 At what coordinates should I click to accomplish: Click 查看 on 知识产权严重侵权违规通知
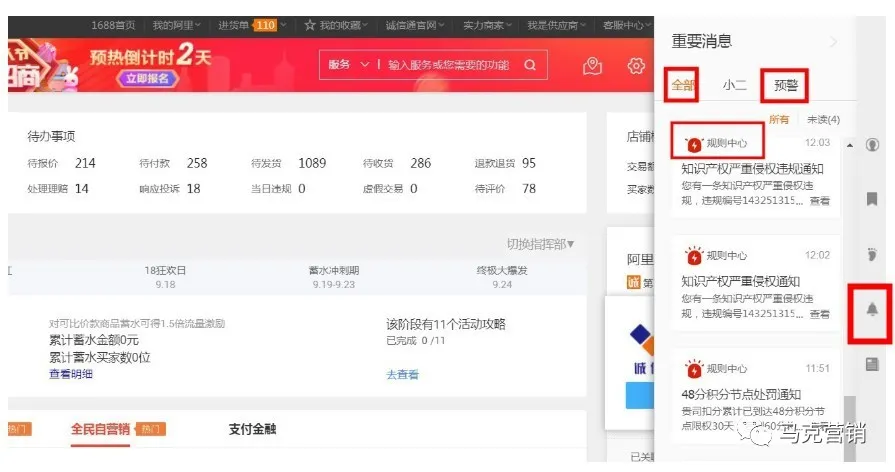point(820,201)
